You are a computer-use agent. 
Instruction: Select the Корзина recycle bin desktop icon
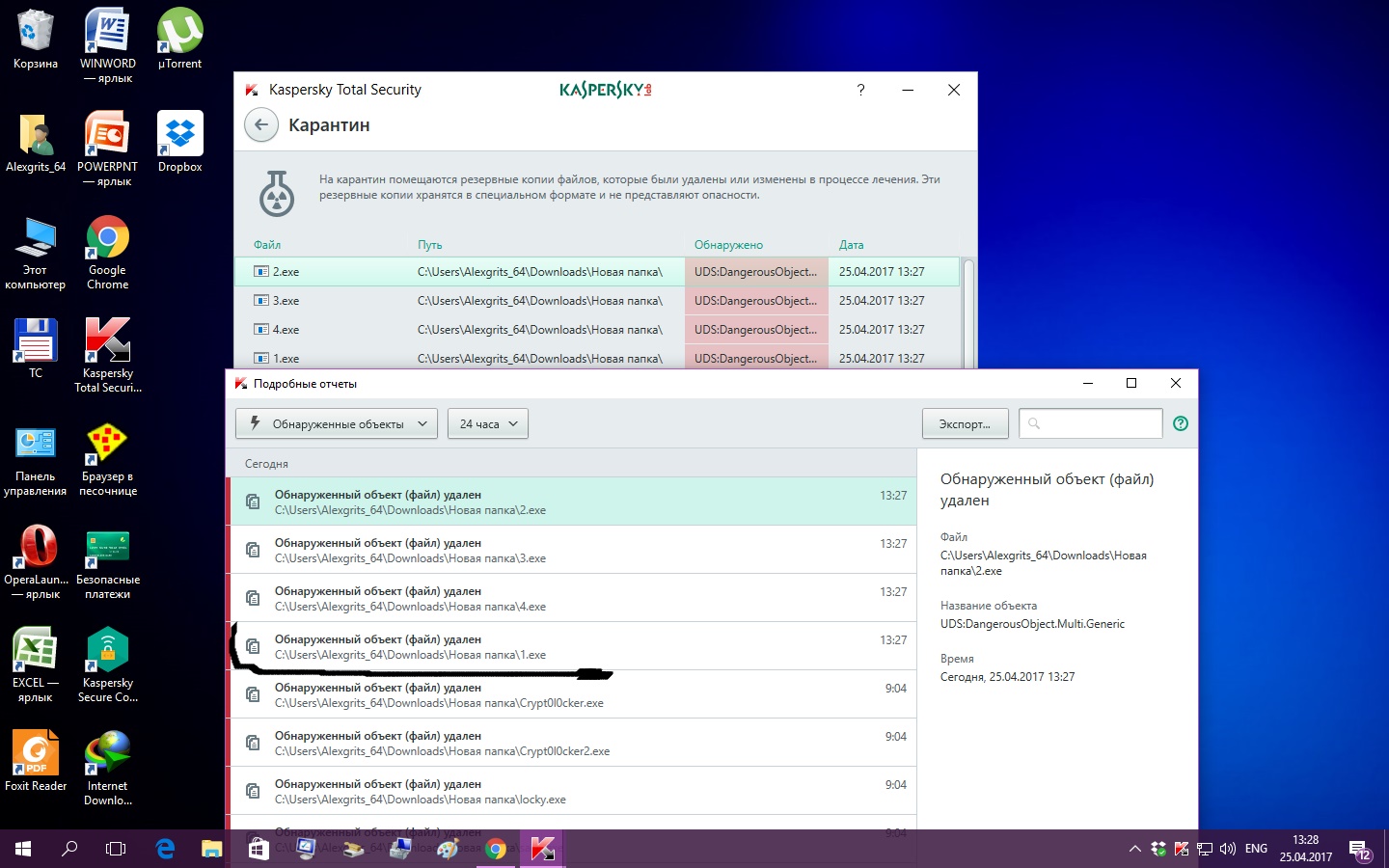[x=36, y=40]
